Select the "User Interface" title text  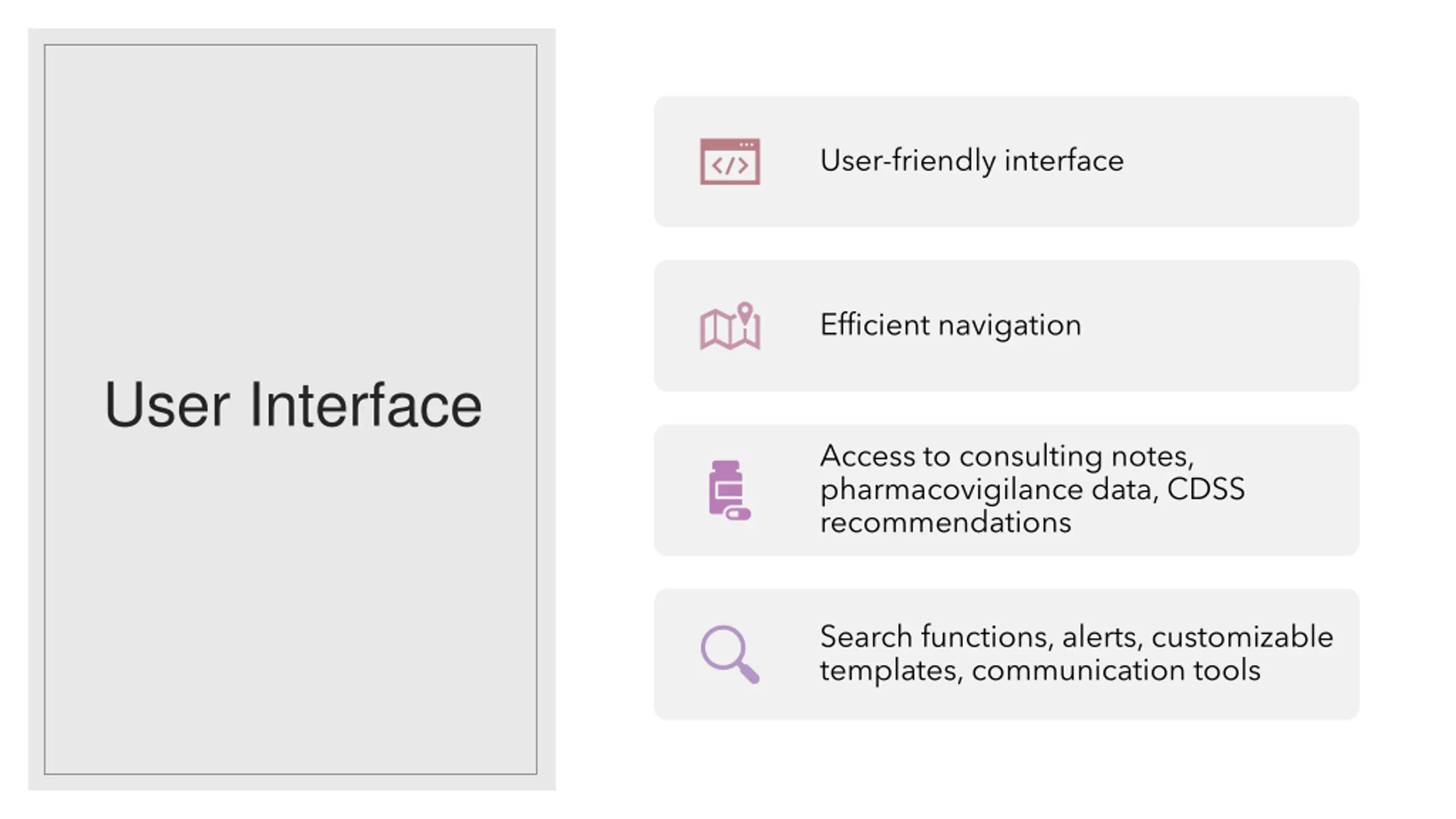point(293,405)
